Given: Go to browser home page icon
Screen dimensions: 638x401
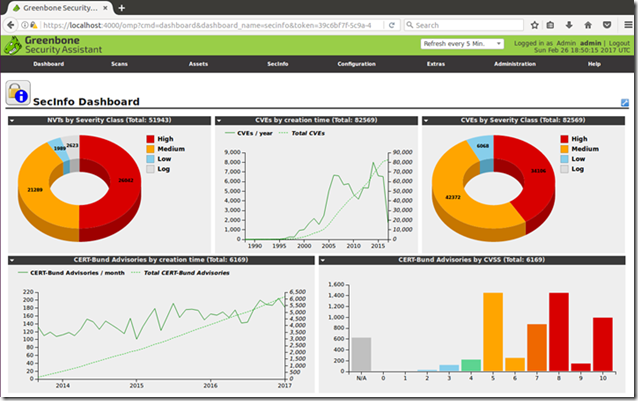Looking at the screenshot, I should point(588,25).
